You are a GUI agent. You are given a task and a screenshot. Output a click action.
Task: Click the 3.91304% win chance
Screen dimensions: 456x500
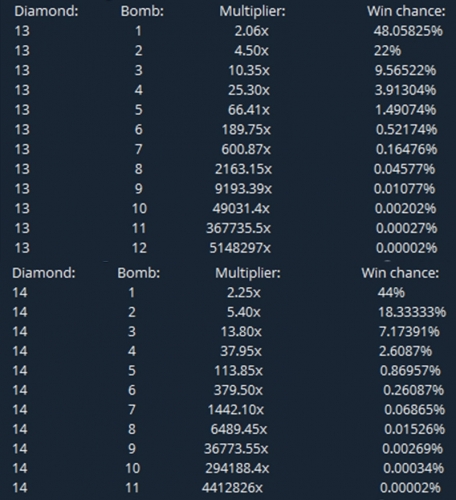pos(405,90)
